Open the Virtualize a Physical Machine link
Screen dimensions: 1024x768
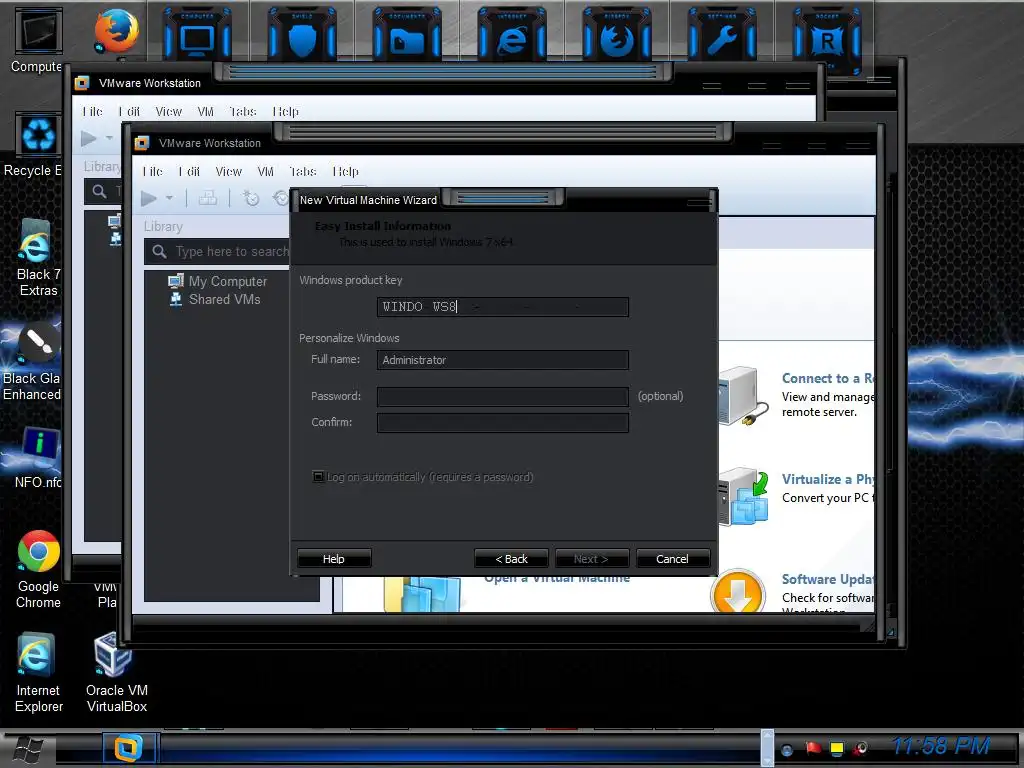click(x=827, y=479)
